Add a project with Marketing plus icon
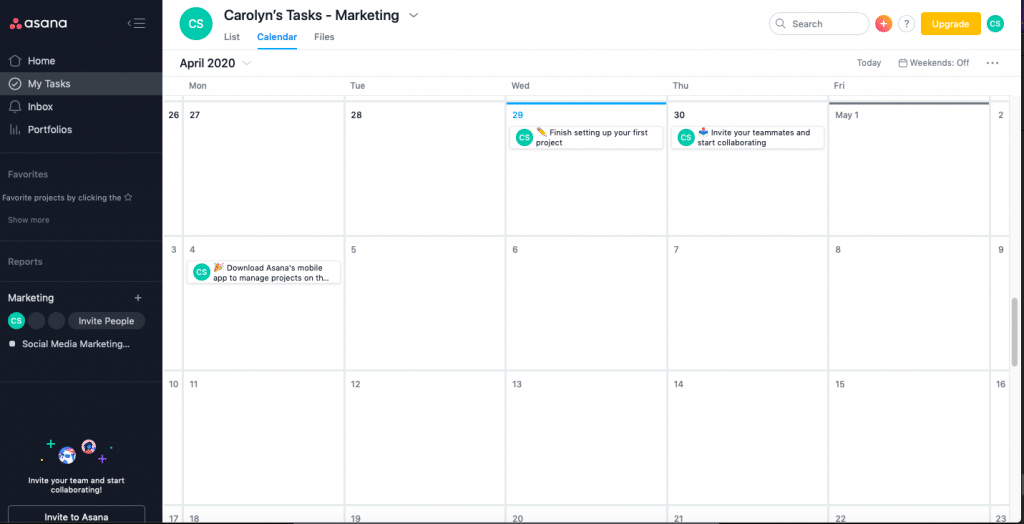Viewport: 1024px width, 524px height. (138, 298)
